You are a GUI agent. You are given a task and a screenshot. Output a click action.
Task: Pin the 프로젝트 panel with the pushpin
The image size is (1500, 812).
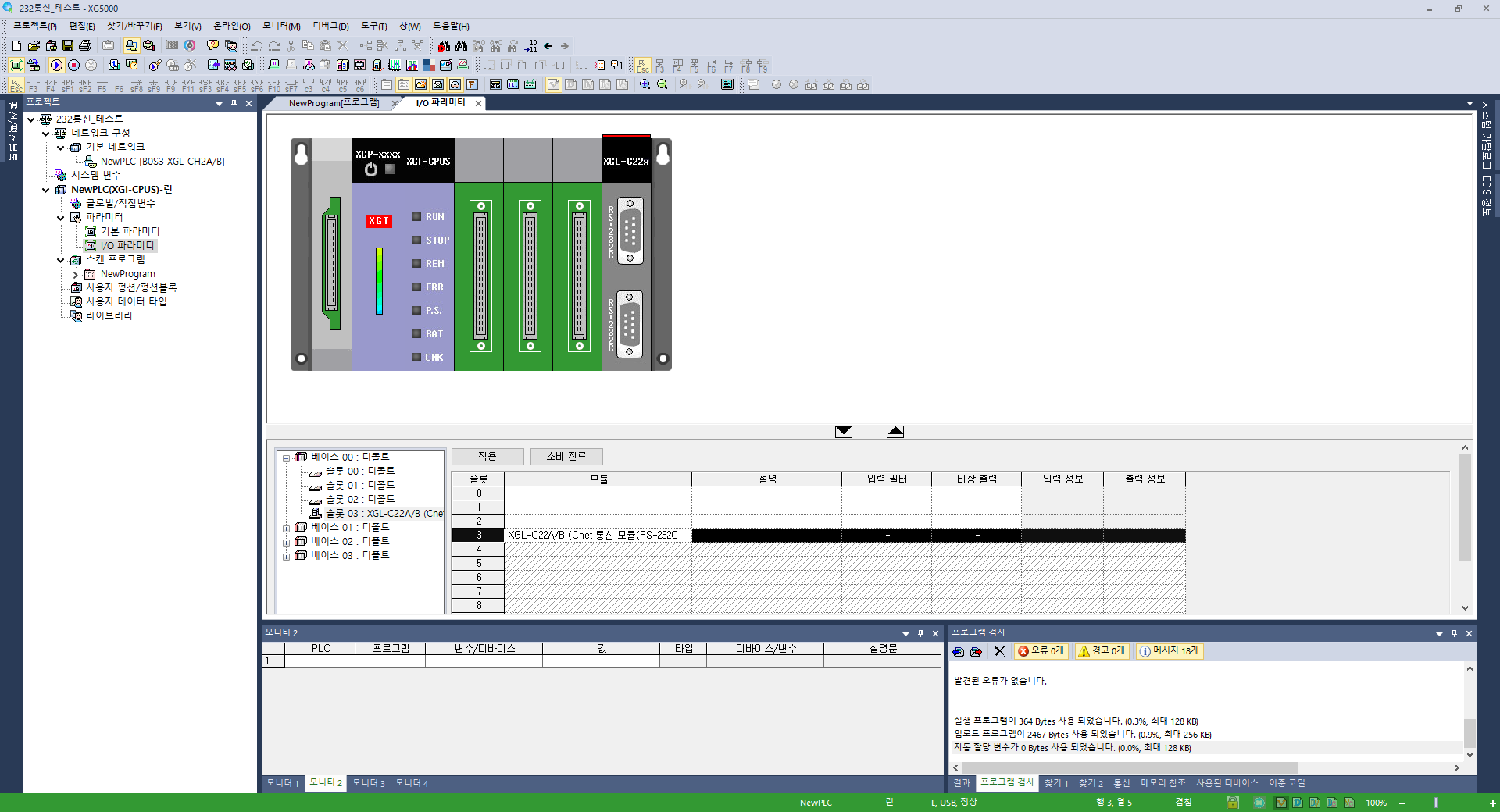click(234, 103)
